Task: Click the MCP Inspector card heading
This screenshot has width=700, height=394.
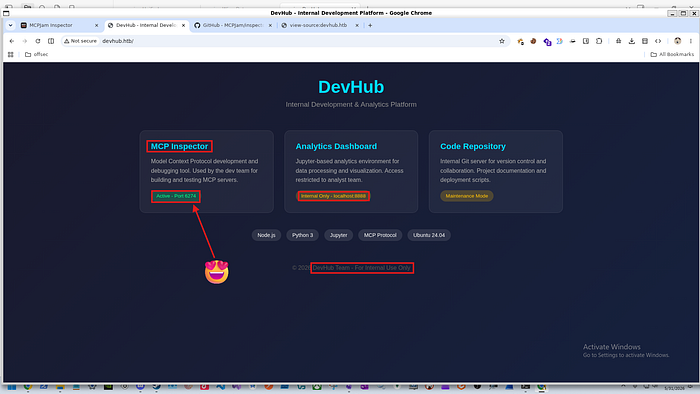Action: (x=179, y=146)
